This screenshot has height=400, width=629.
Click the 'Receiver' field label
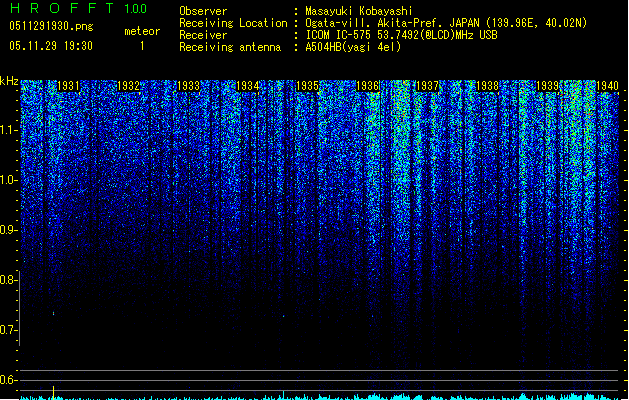click(x=203, y=35)
